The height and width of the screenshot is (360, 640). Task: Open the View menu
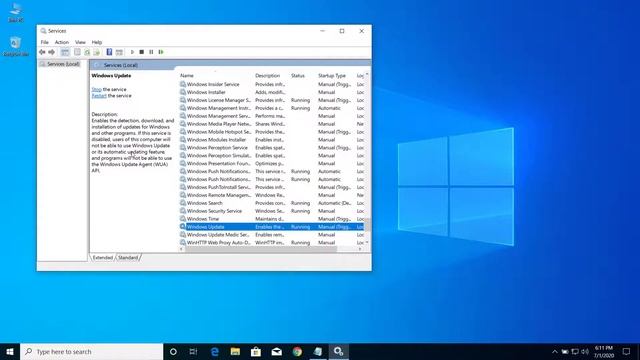[80, 42]
